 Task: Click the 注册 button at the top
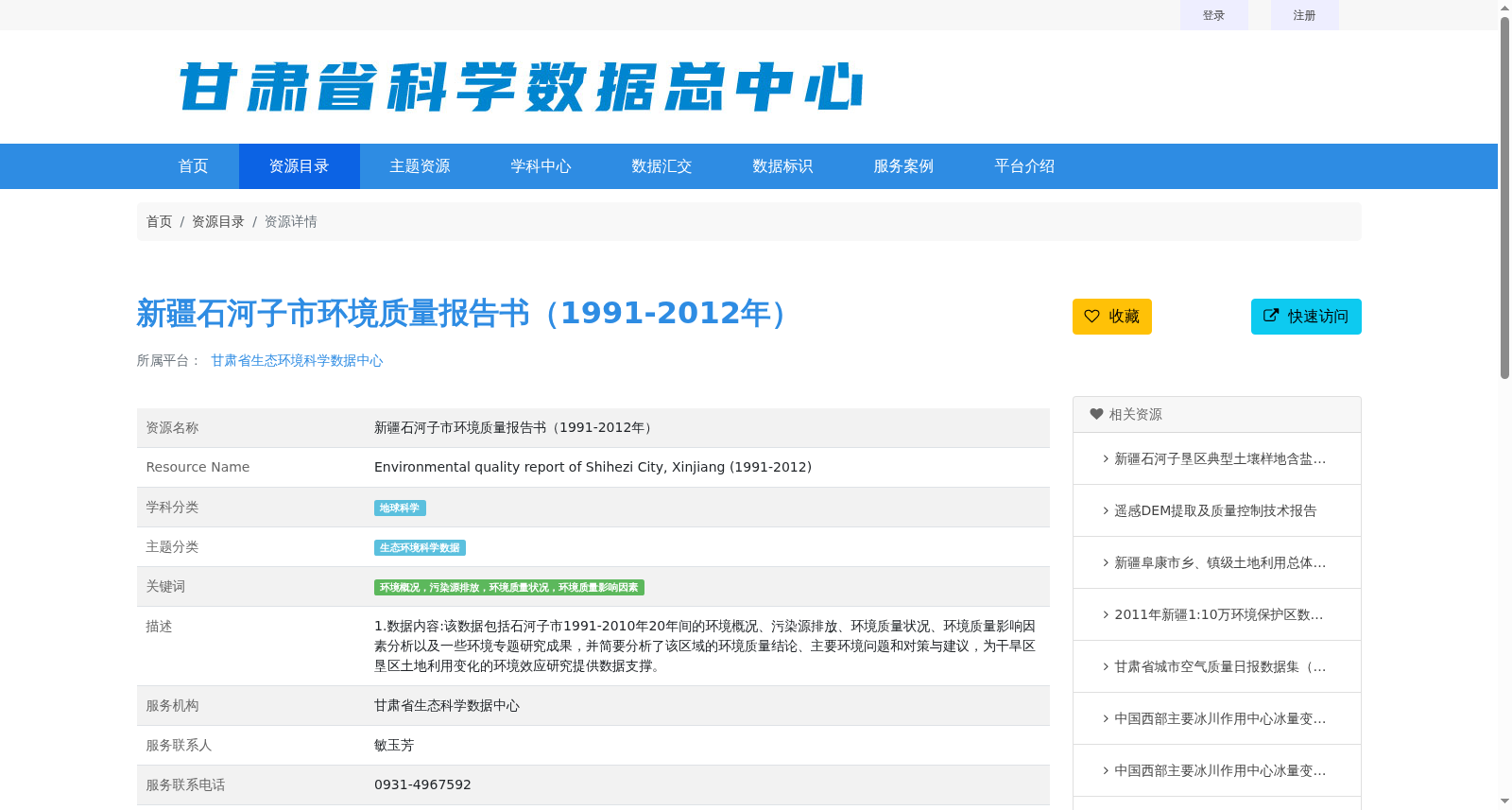click(1305, 15)
